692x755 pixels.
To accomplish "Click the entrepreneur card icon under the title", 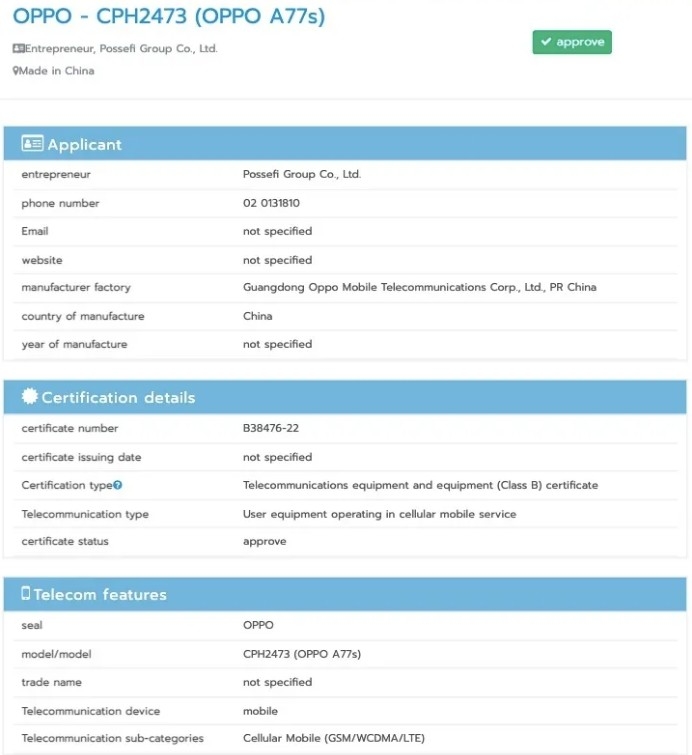I will click(18, 48).
